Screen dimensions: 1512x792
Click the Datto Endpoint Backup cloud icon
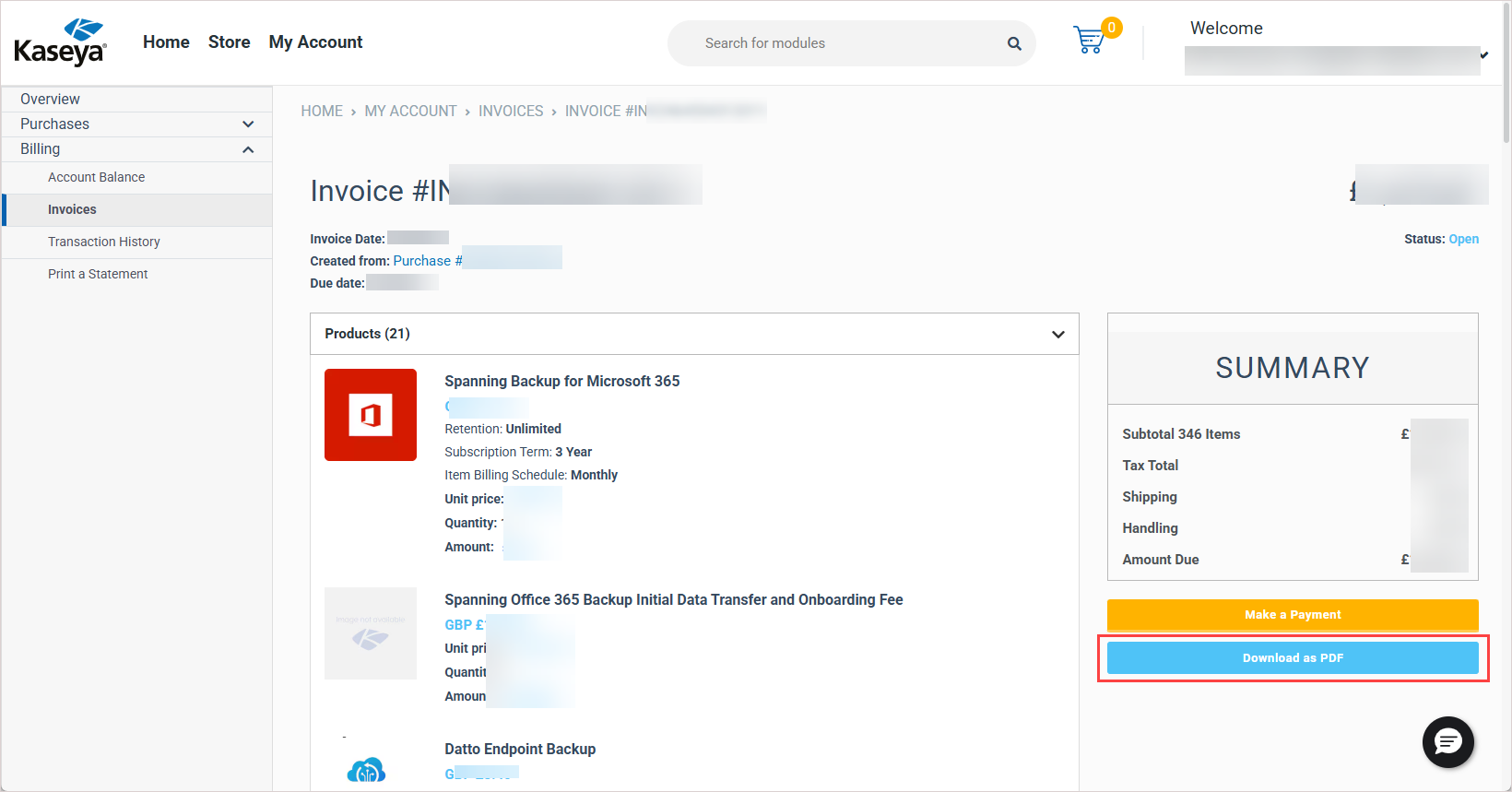point(367,769)
